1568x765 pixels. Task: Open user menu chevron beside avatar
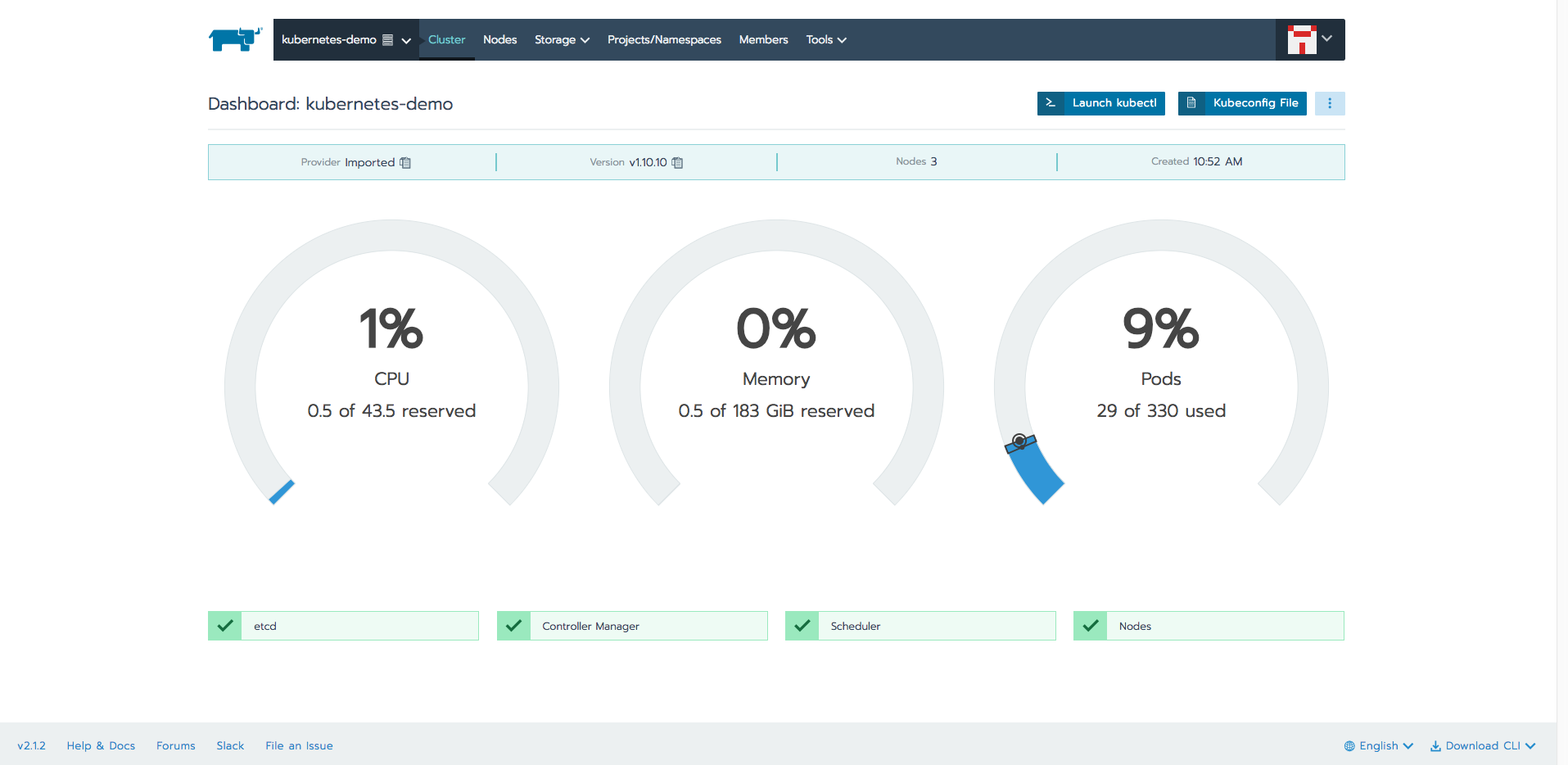[x=1327, y=38]
